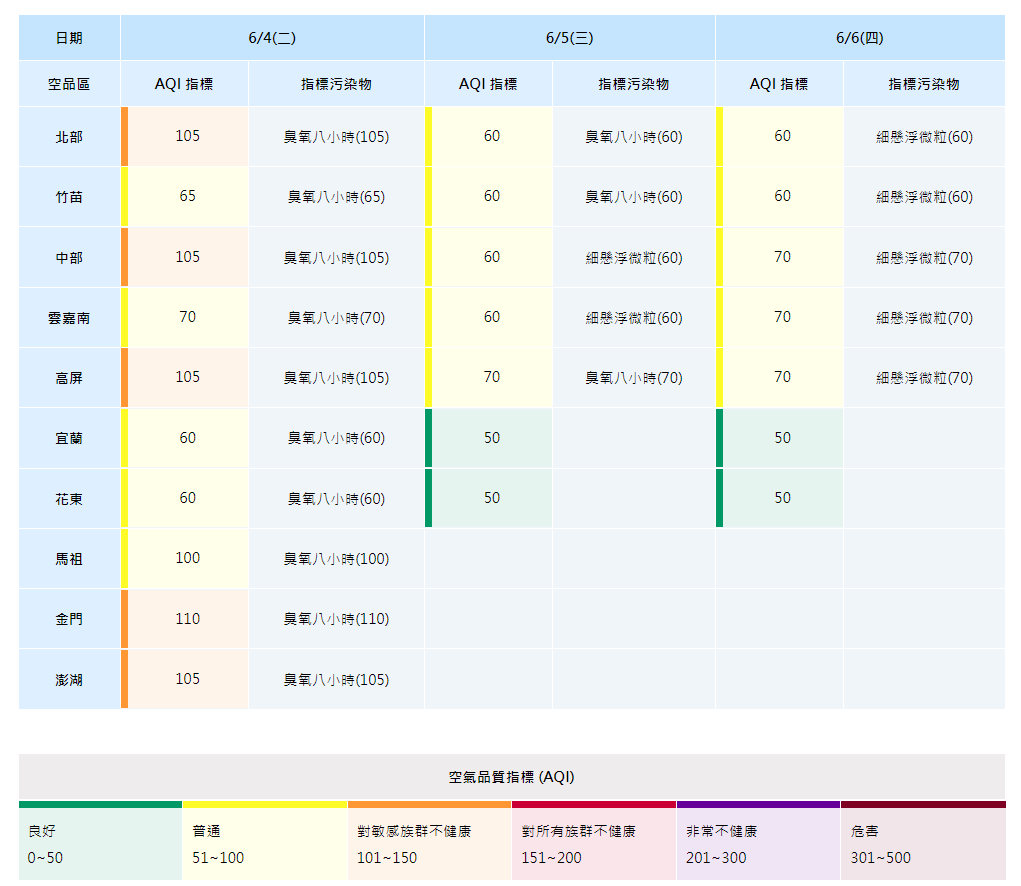1021x886 pixels.
Task: Click the yellow bar beside 馬祖 100
Action: [x=122, y=558]
